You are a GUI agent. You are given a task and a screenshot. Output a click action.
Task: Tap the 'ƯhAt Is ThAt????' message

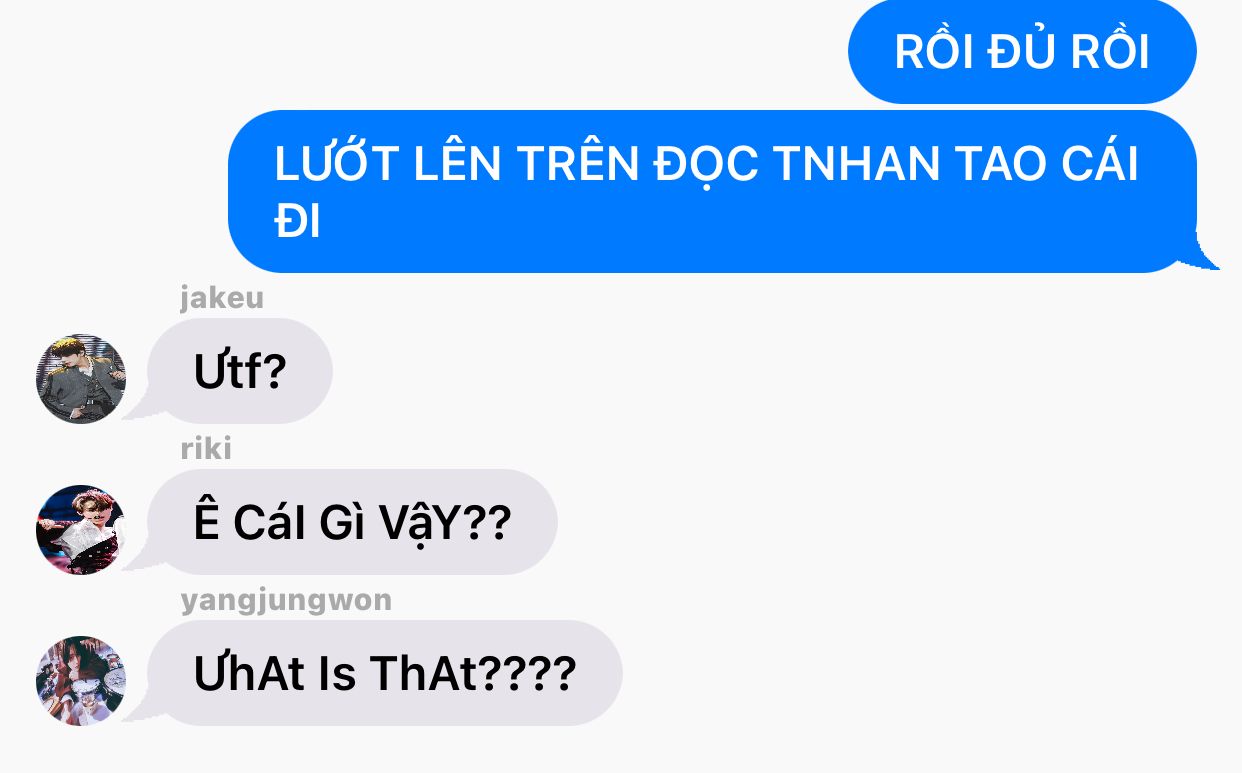(385, 673)
